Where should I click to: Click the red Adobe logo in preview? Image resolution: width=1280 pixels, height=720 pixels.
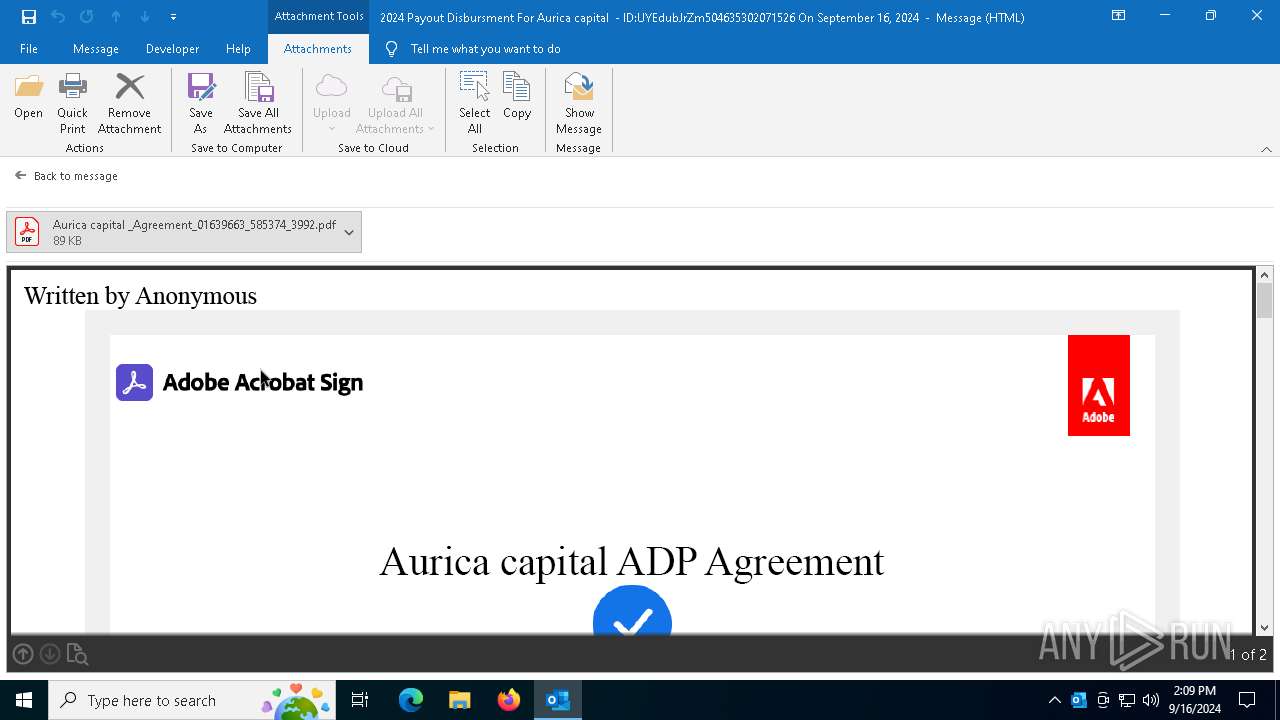pos(1099,385)
